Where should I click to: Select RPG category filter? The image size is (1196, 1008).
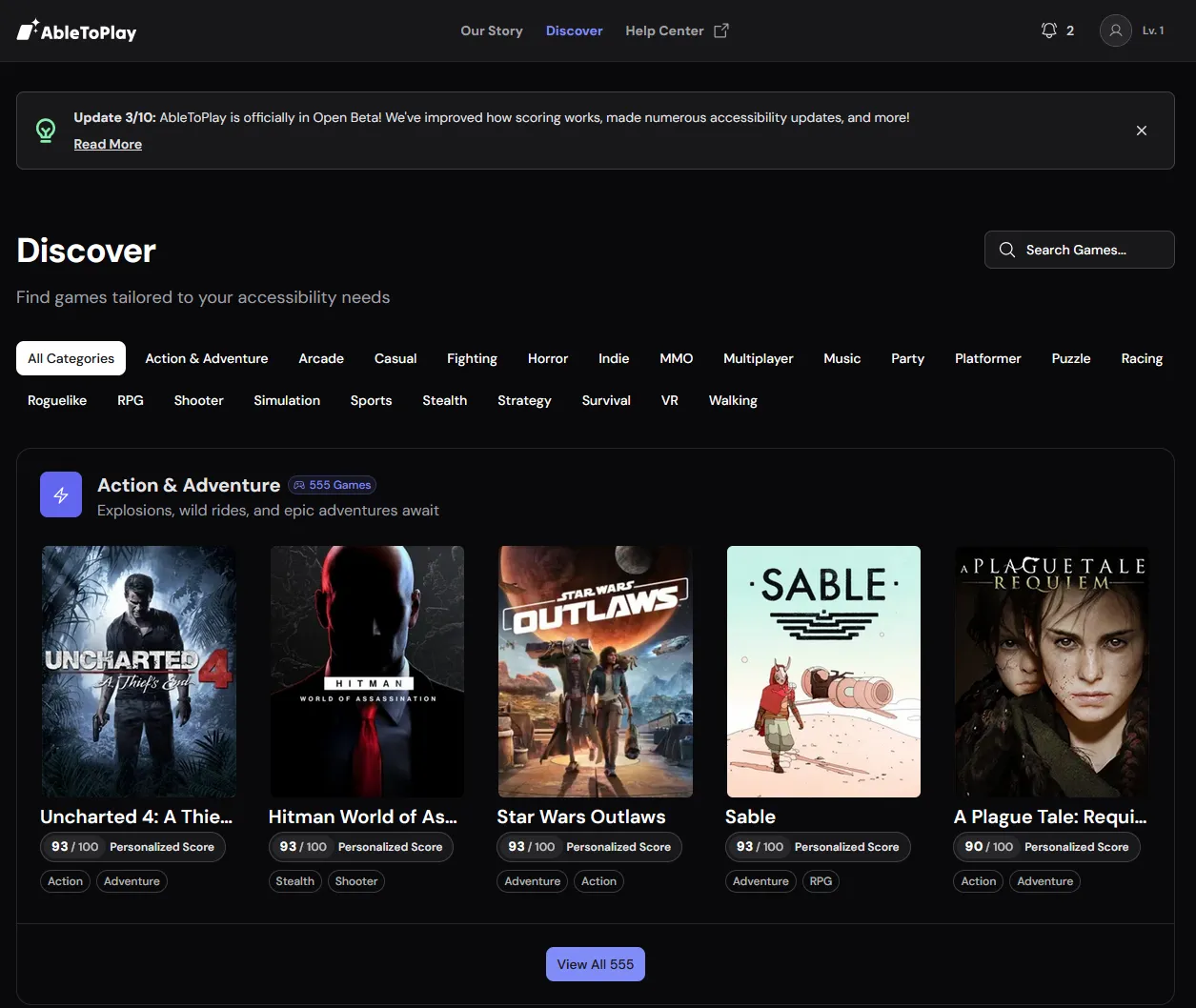coord(131,400)
